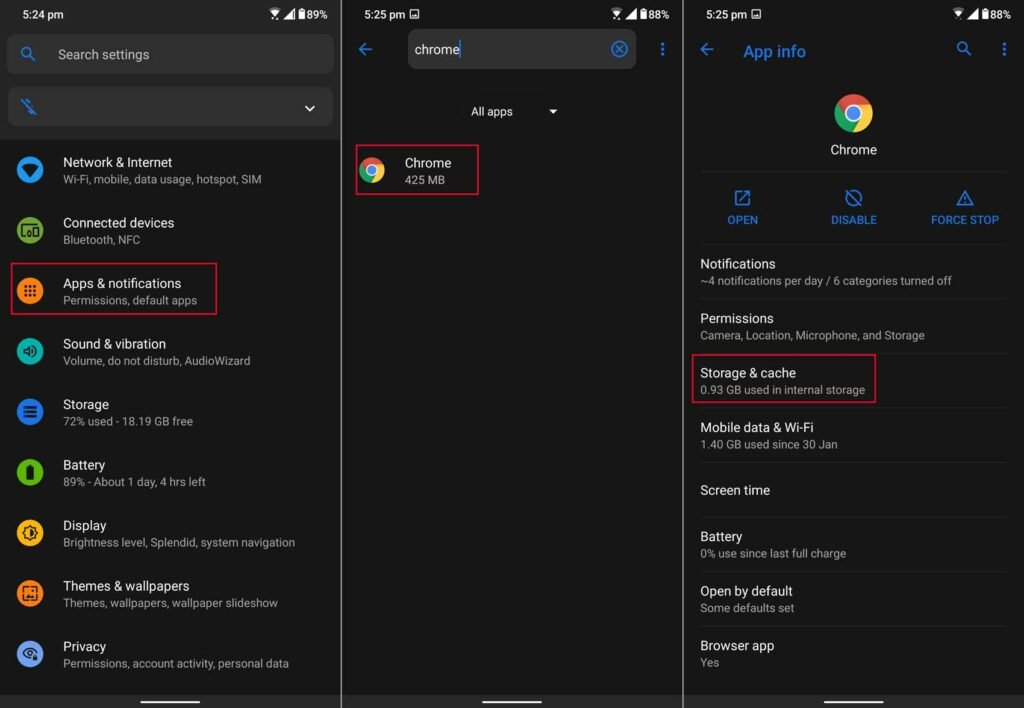This screenshot has width=1024, height=708.
Task: Tap the Storage settings icon
Action: 30,412
